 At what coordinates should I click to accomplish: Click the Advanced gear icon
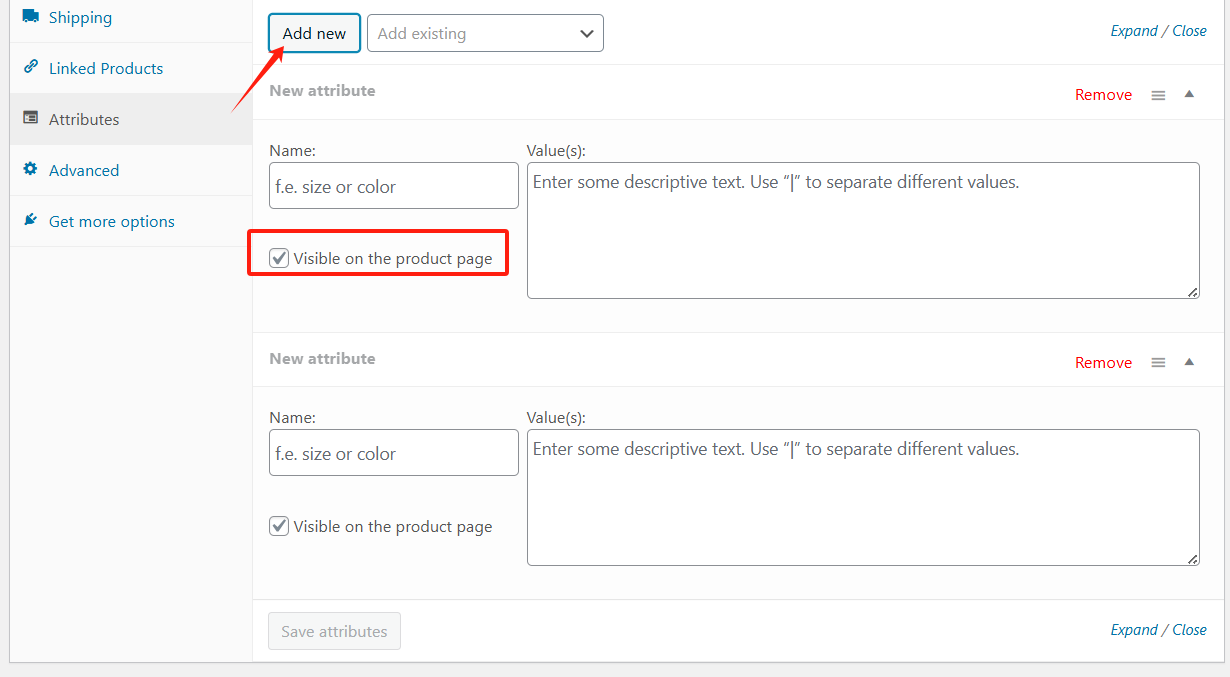pos(31,170)
